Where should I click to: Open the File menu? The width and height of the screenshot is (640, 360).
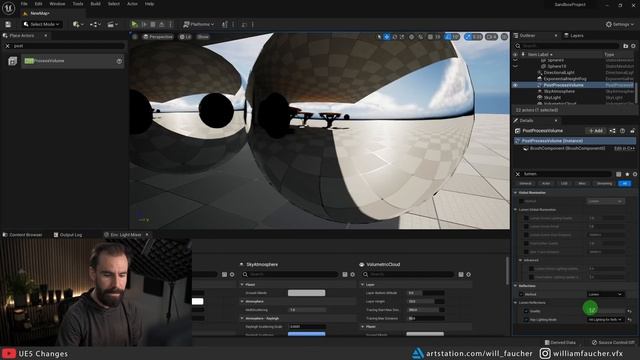coord(24,4)
